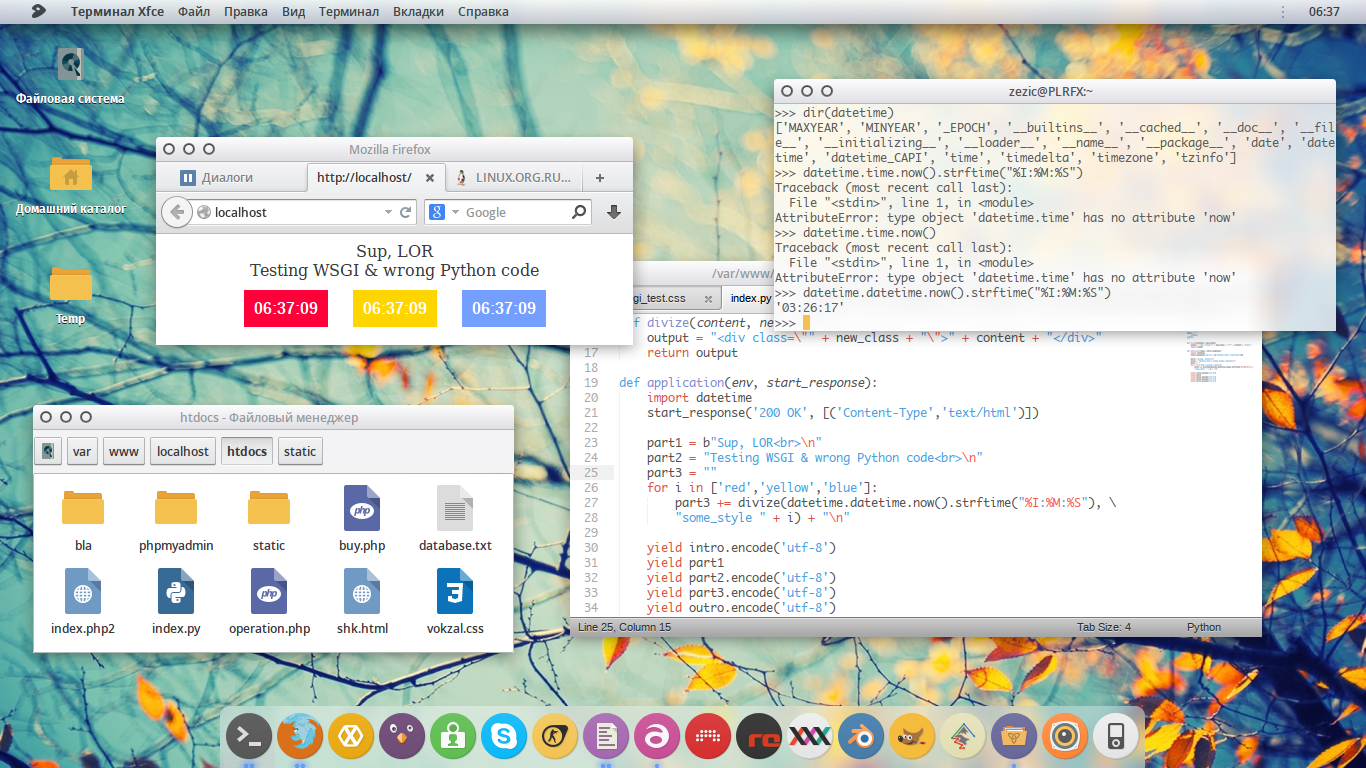Select database.txt file icon

point(455,518)
